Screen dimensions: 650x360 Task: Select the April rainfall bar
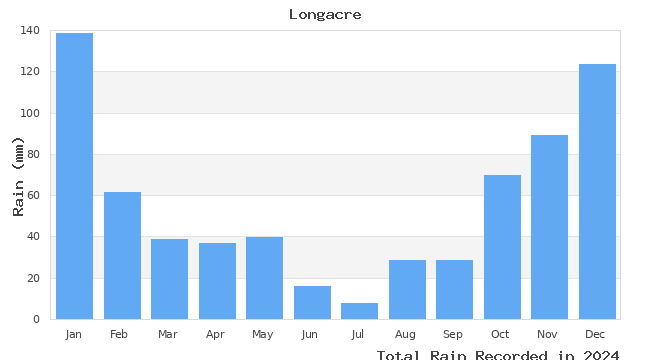pyautogui.click(x=218, y=281)
